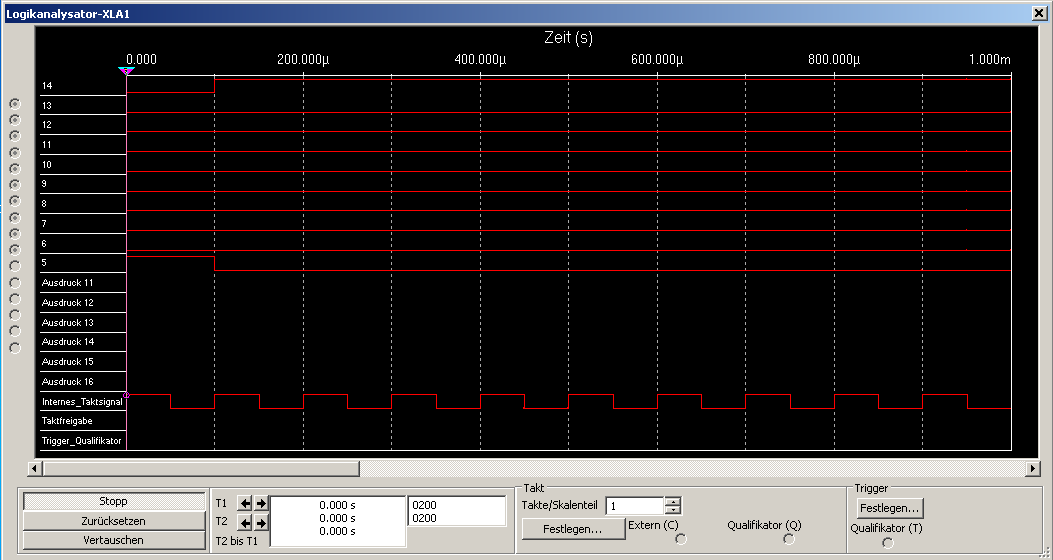
Task: Click the Ausdruck 15 channel label
Action: 67,362
